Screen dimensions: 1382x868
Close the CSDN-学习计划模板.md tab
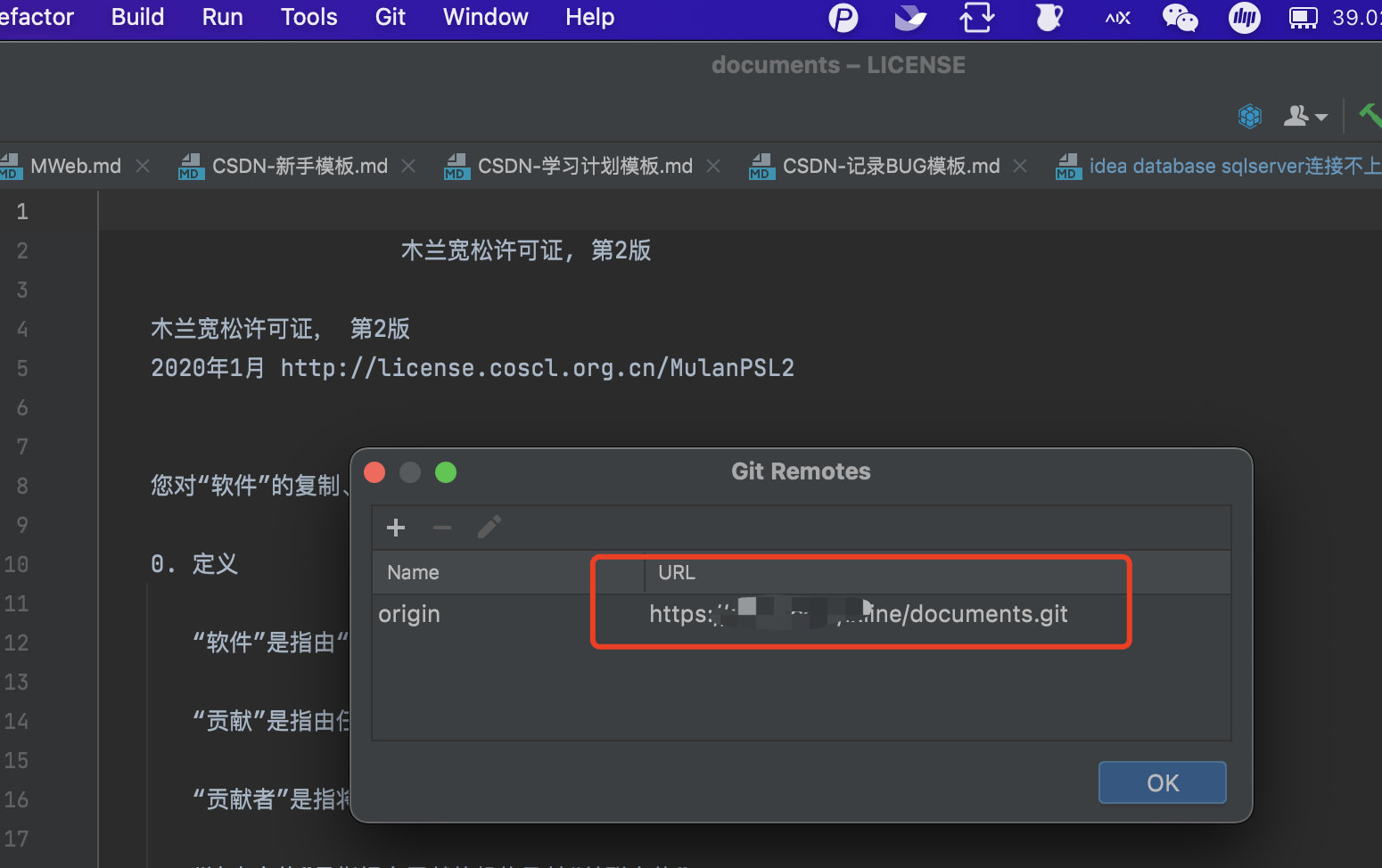[713, 166]
